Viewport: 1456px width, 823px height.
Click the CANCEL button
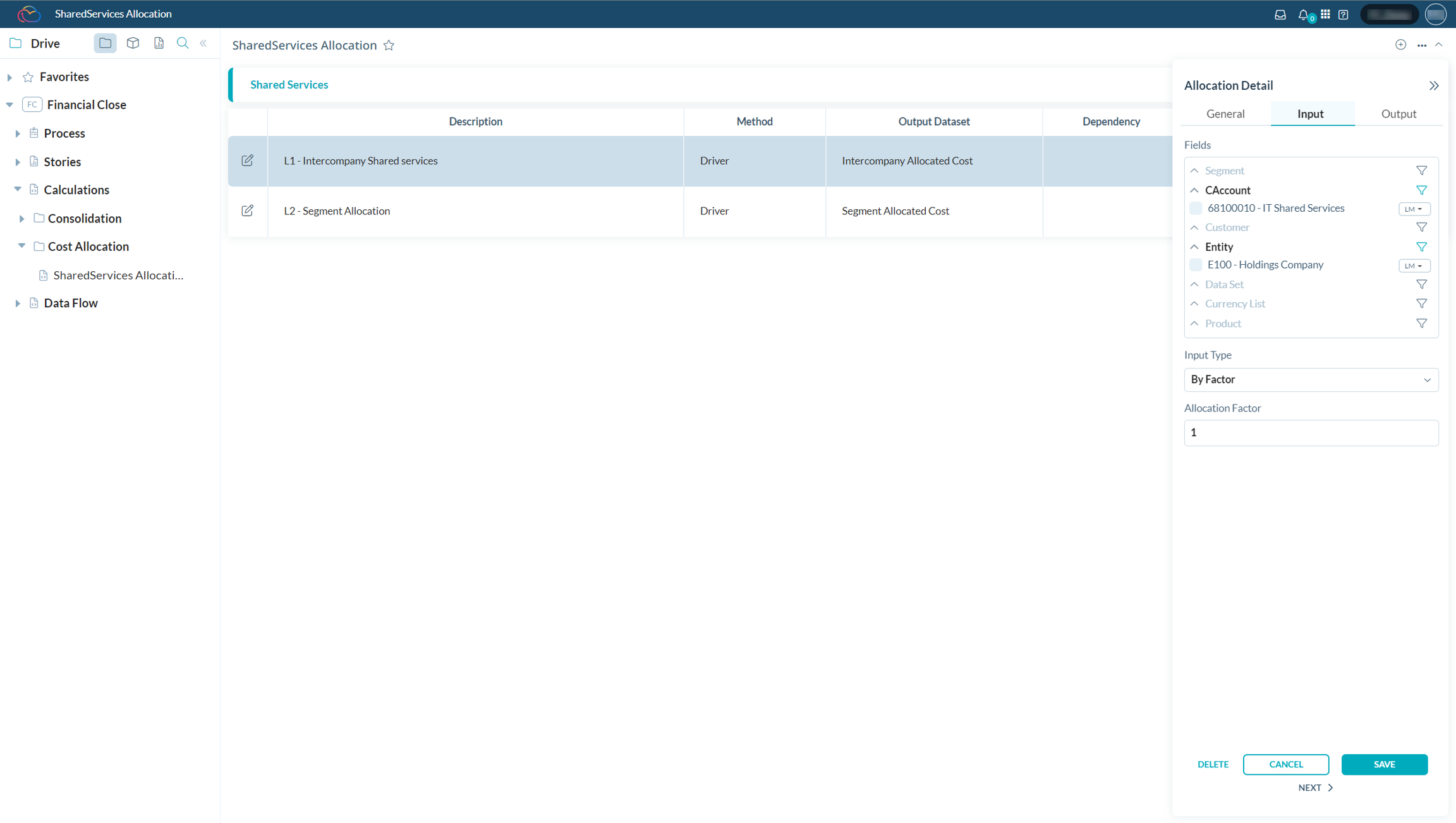click(x=1285, y=764)
